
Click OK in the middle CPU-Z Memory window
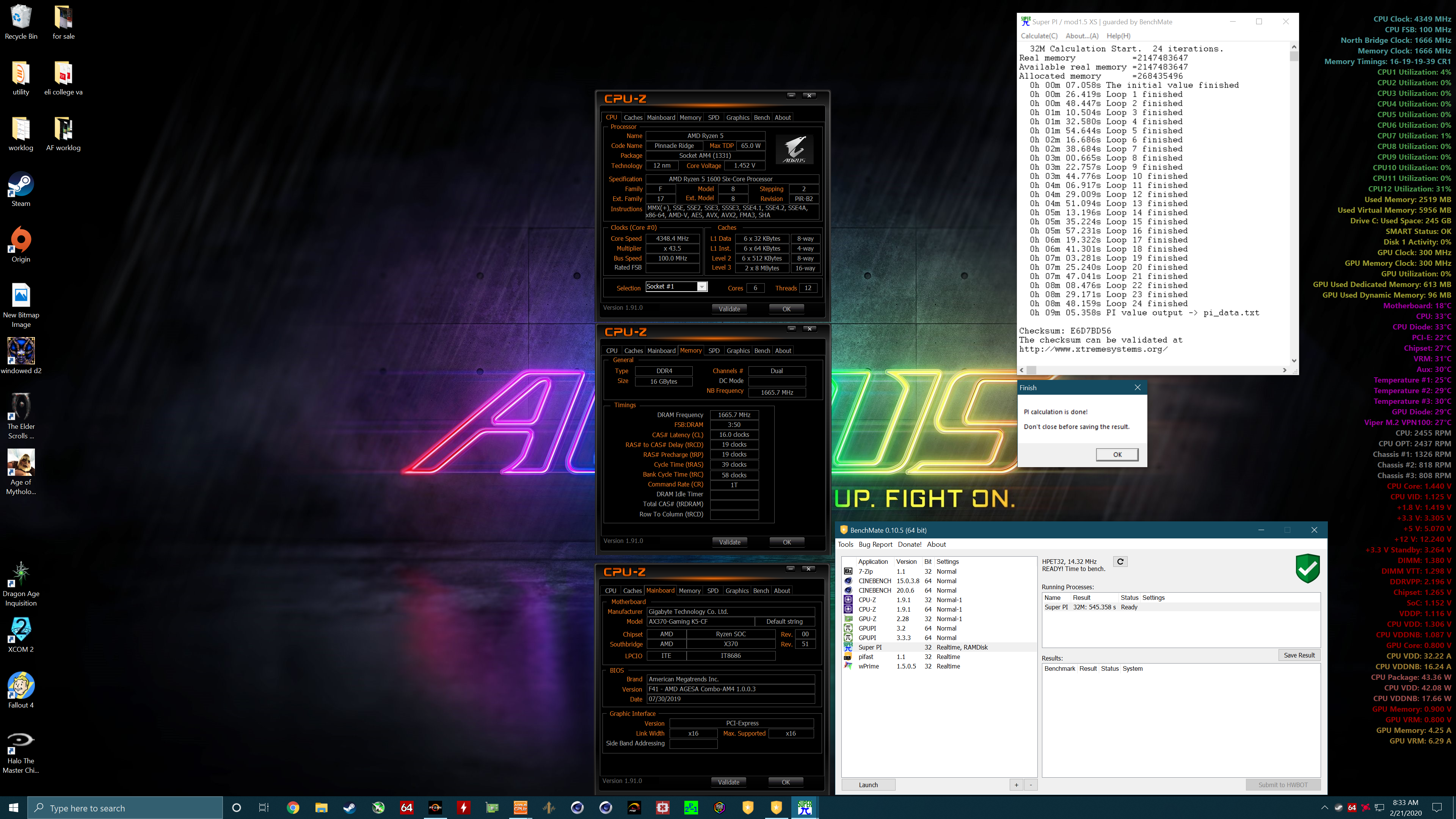pyautogui.click(x=786, y=542)
